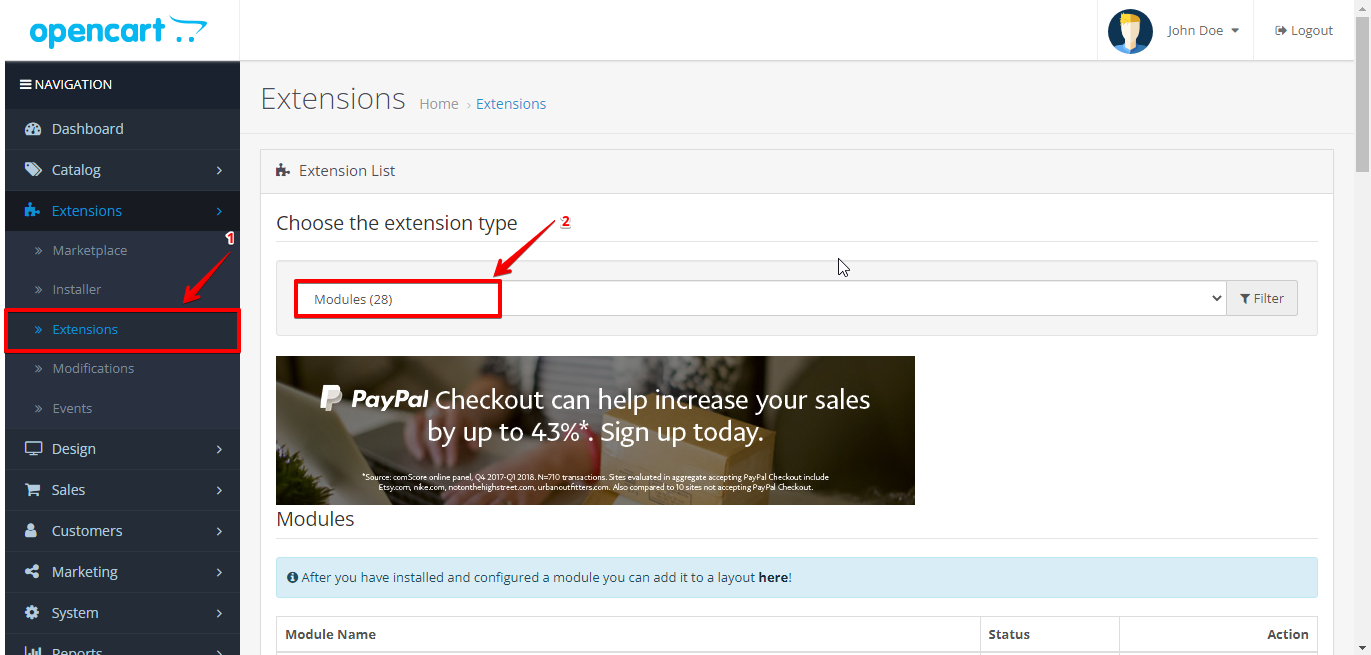The height and width of the screenshot is (655, 1371).
Task: Click the Reports chart icon
Action: (x=33, y=650)
